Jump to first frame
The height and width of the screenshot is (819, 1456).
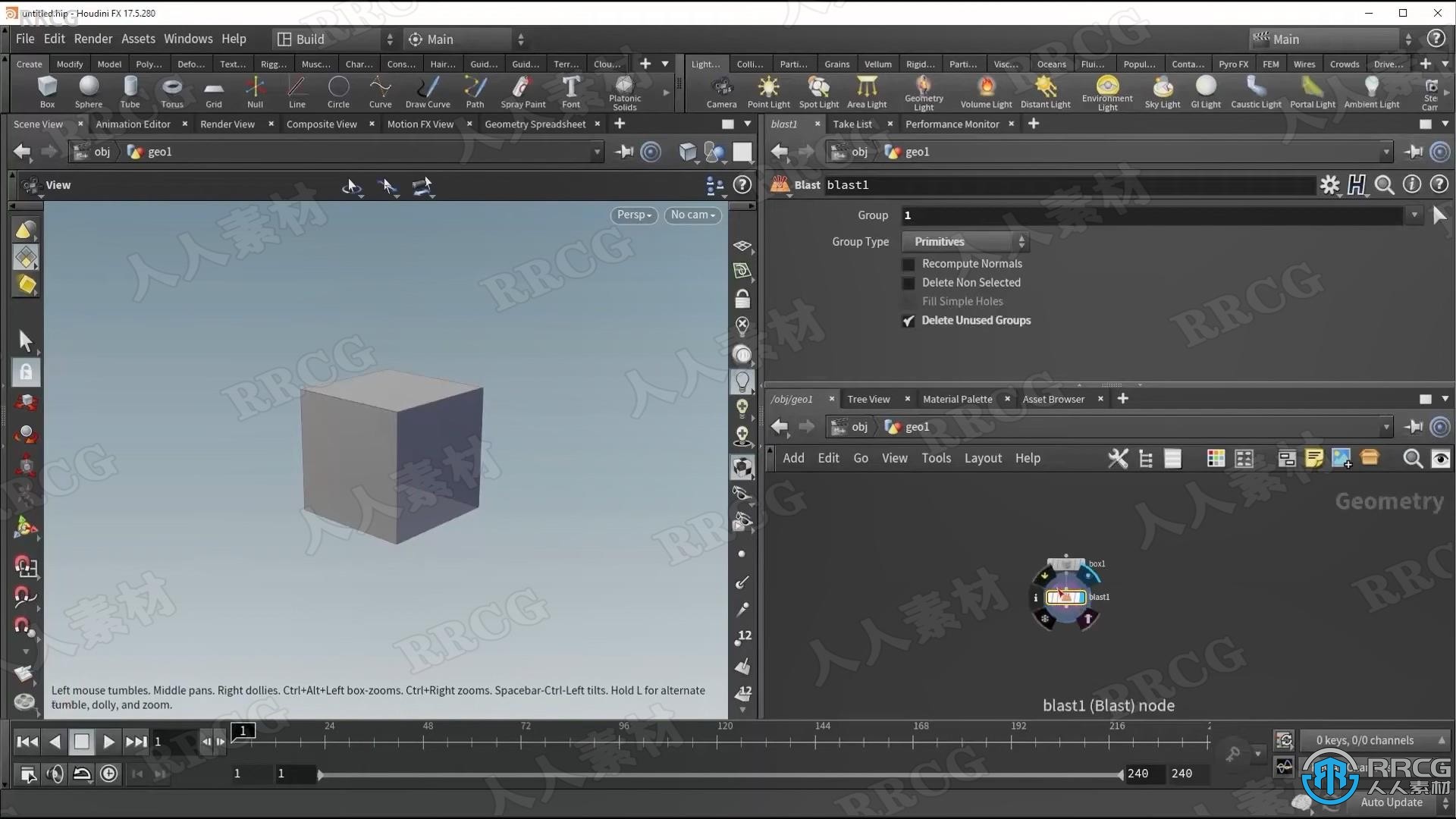coord(27,742)
